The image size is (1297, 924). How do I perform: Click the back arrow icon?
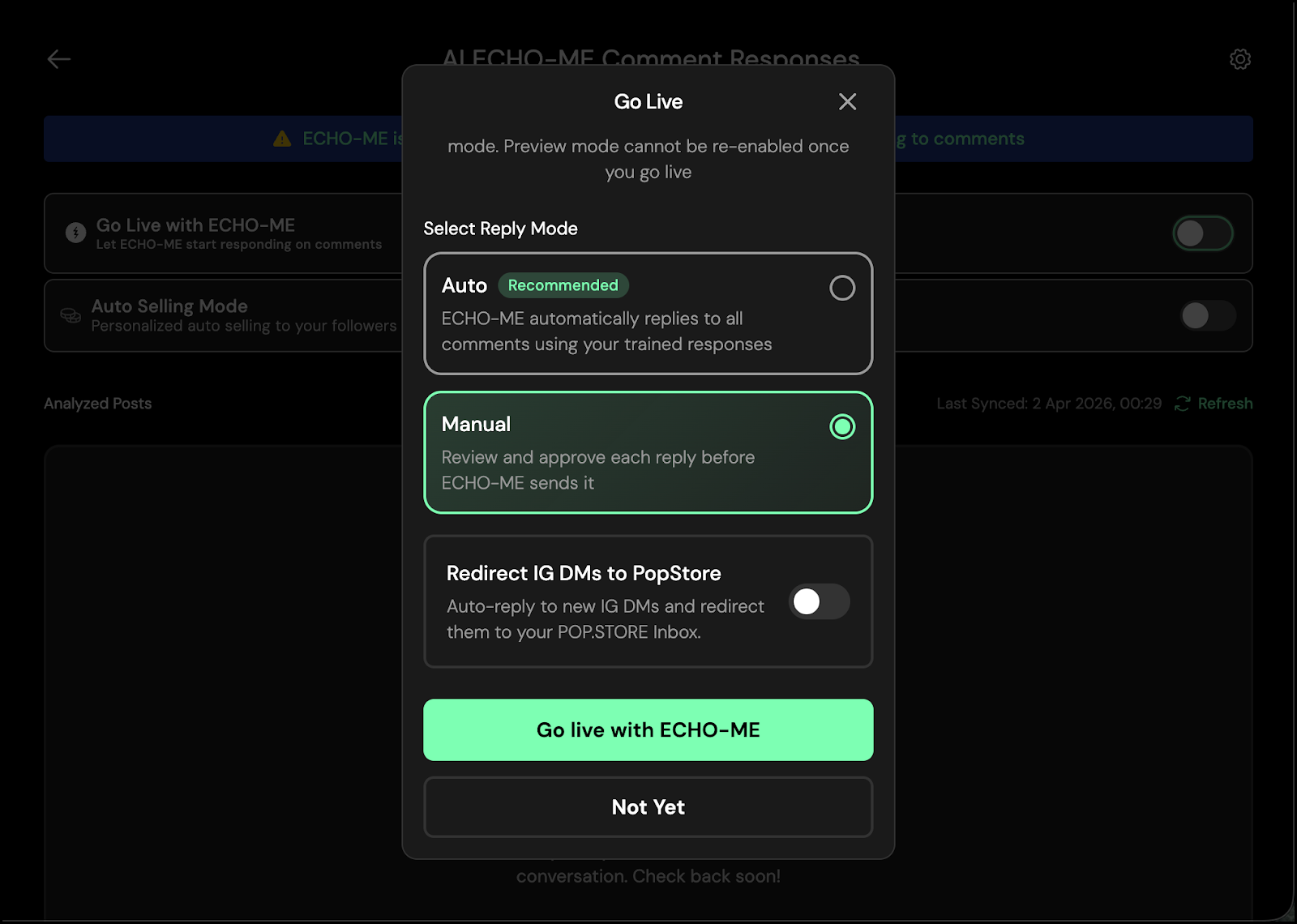(x=59, y=59)
